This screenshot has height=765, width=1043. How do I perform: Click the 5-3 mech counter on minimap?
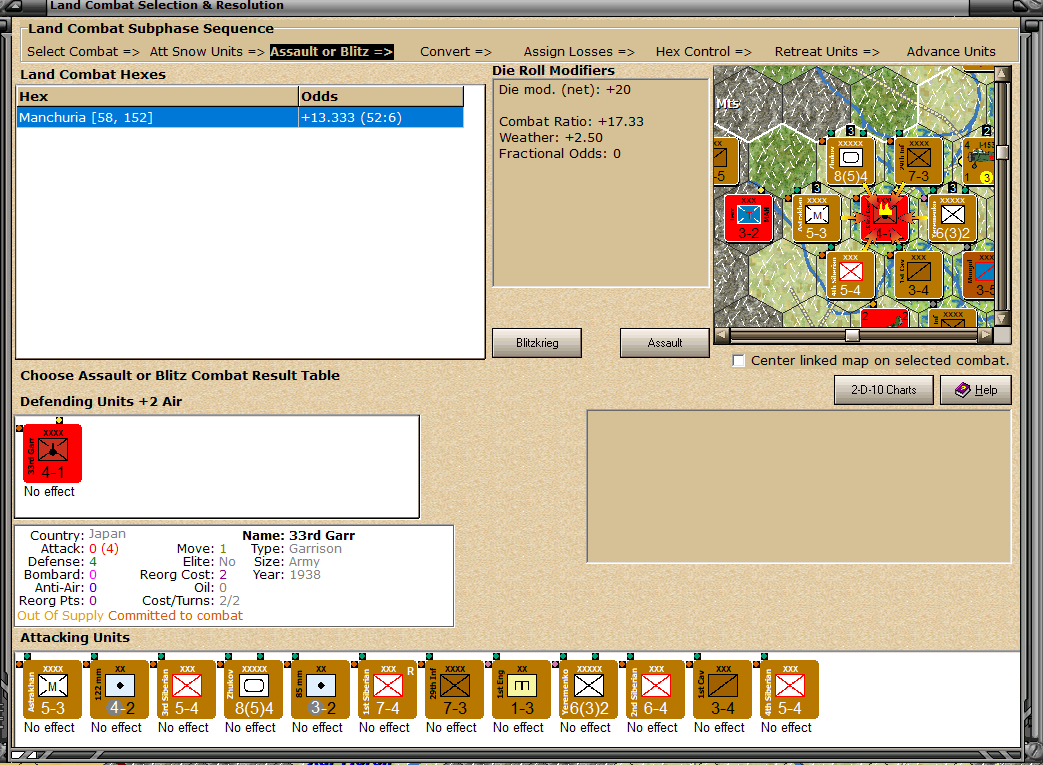click(816, 218)
